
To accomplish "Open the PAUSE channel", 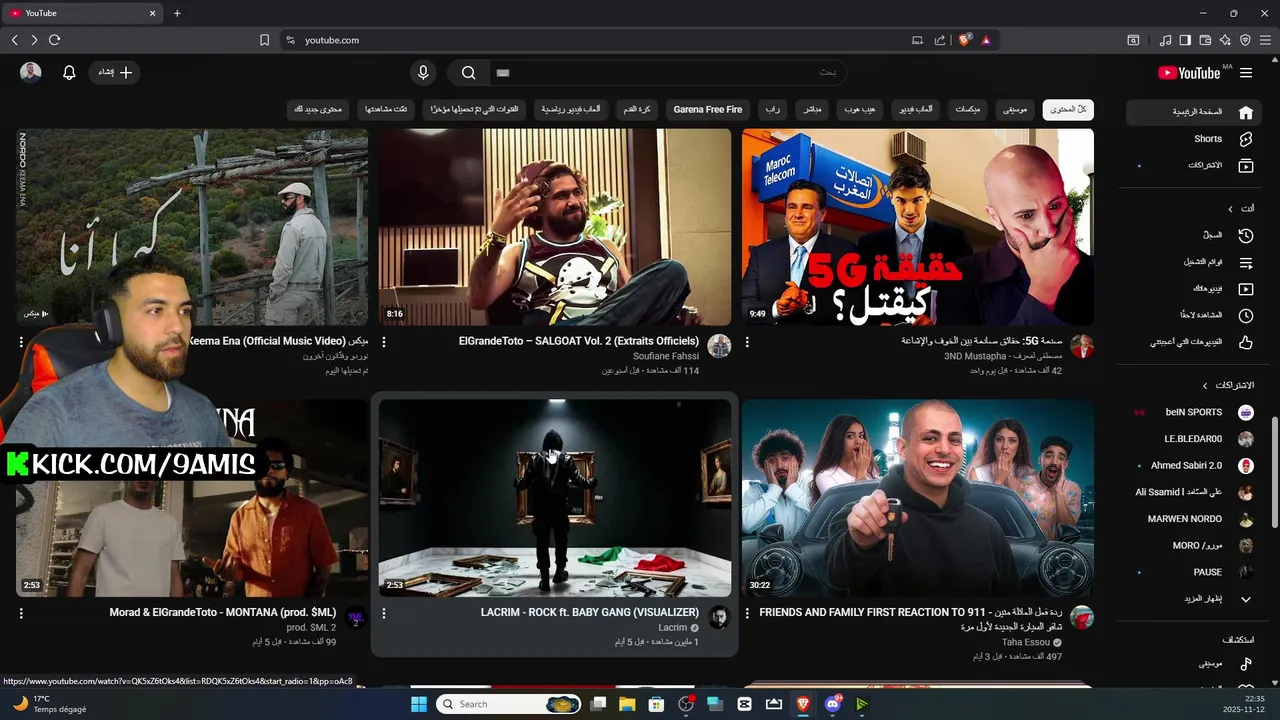I will [1192, 572].
